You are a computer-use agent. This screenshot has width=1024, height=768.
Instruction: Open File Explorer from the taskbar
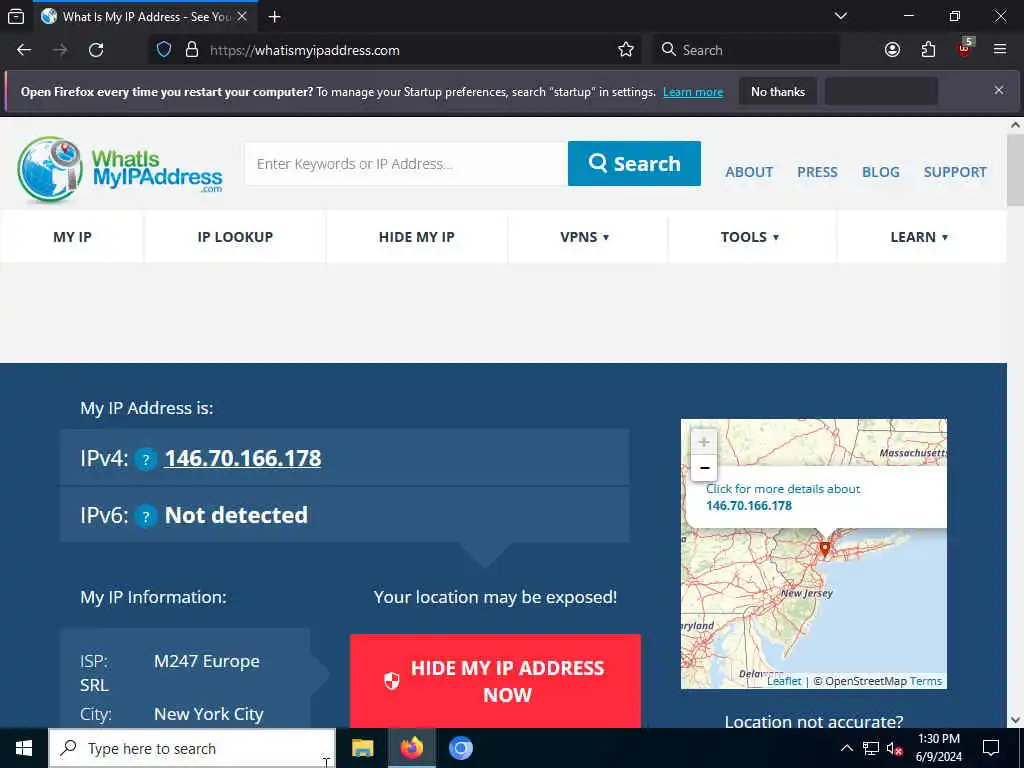click(x=362, y=748)
